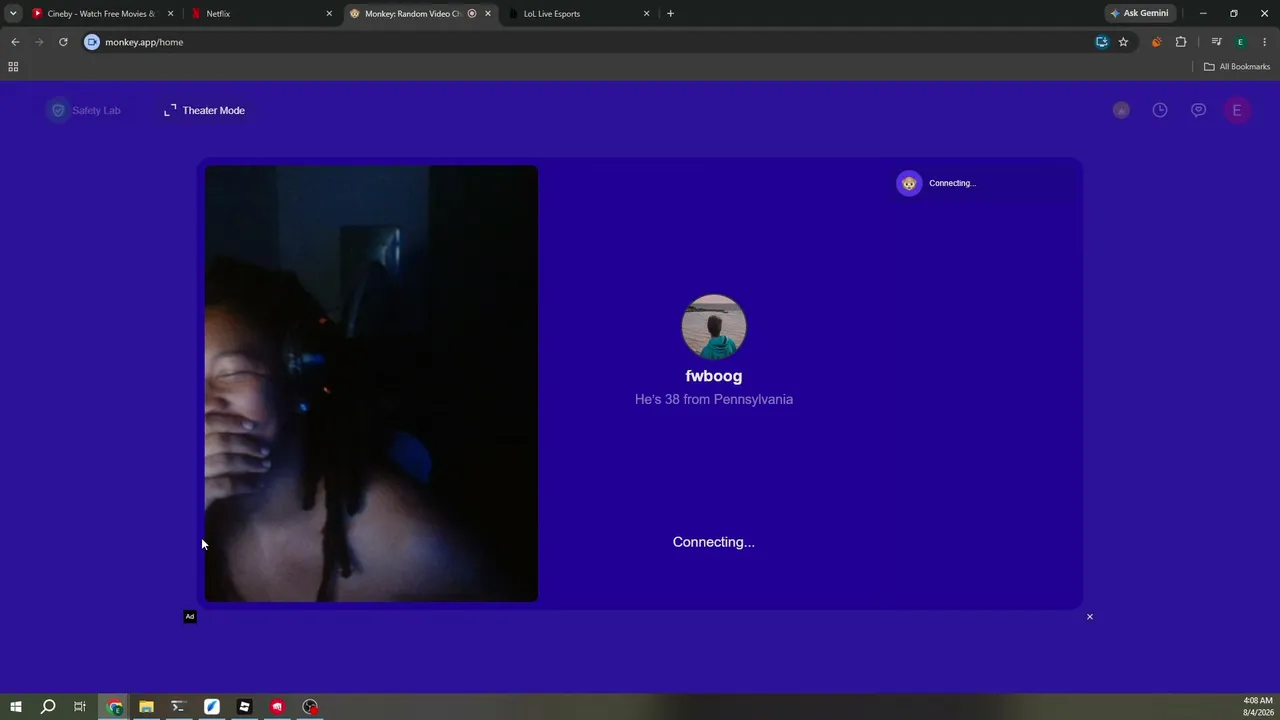
Task: Open the Extensions puzzle menu
Action: point(1181,42)
